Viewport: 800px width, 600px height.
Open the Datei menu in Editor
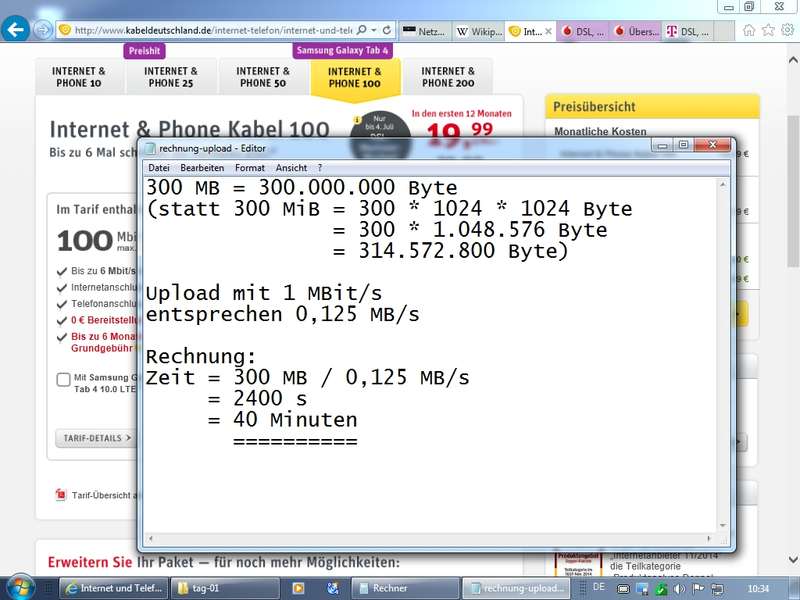pyautogui.click(x=159, y=168)
